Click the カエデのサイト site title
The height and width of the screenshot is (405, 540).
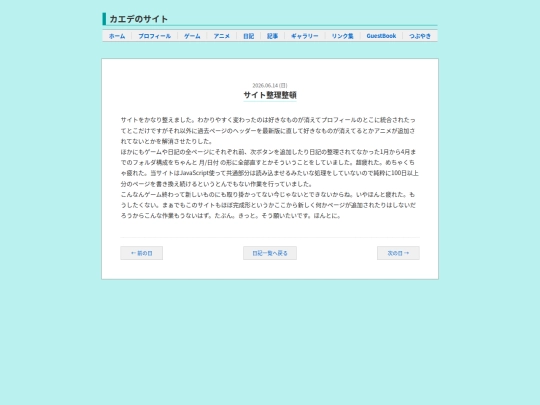(x=138, y=19)
